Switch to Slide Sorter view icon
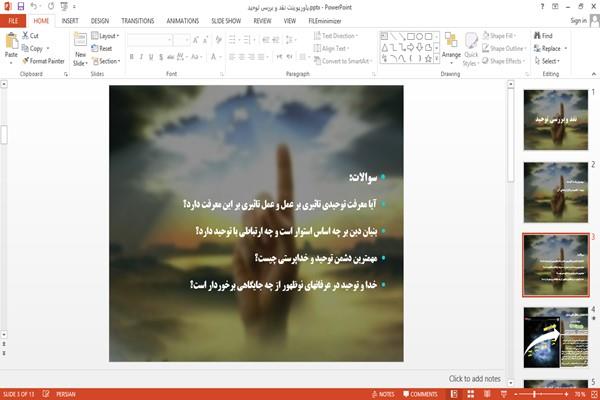 click(x=471, y=394)
